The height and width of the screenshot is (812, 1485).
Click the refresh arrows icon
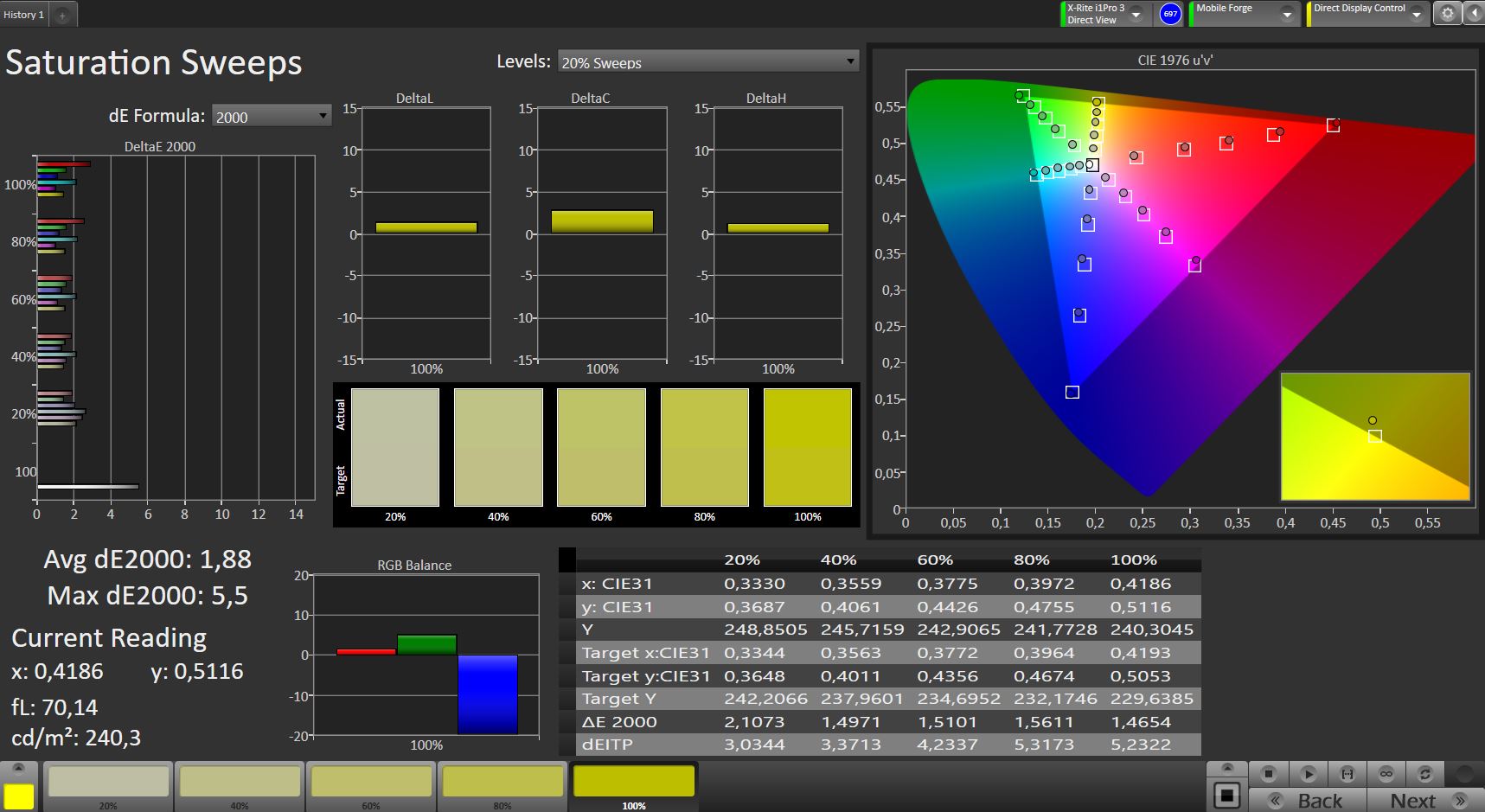pyautogui.click(x=1425, y=773)
